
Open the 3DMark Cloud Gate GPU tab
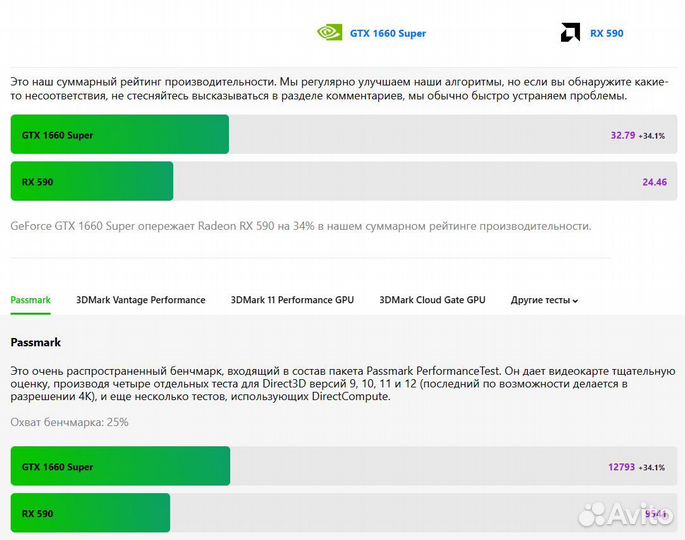[432, 300]
